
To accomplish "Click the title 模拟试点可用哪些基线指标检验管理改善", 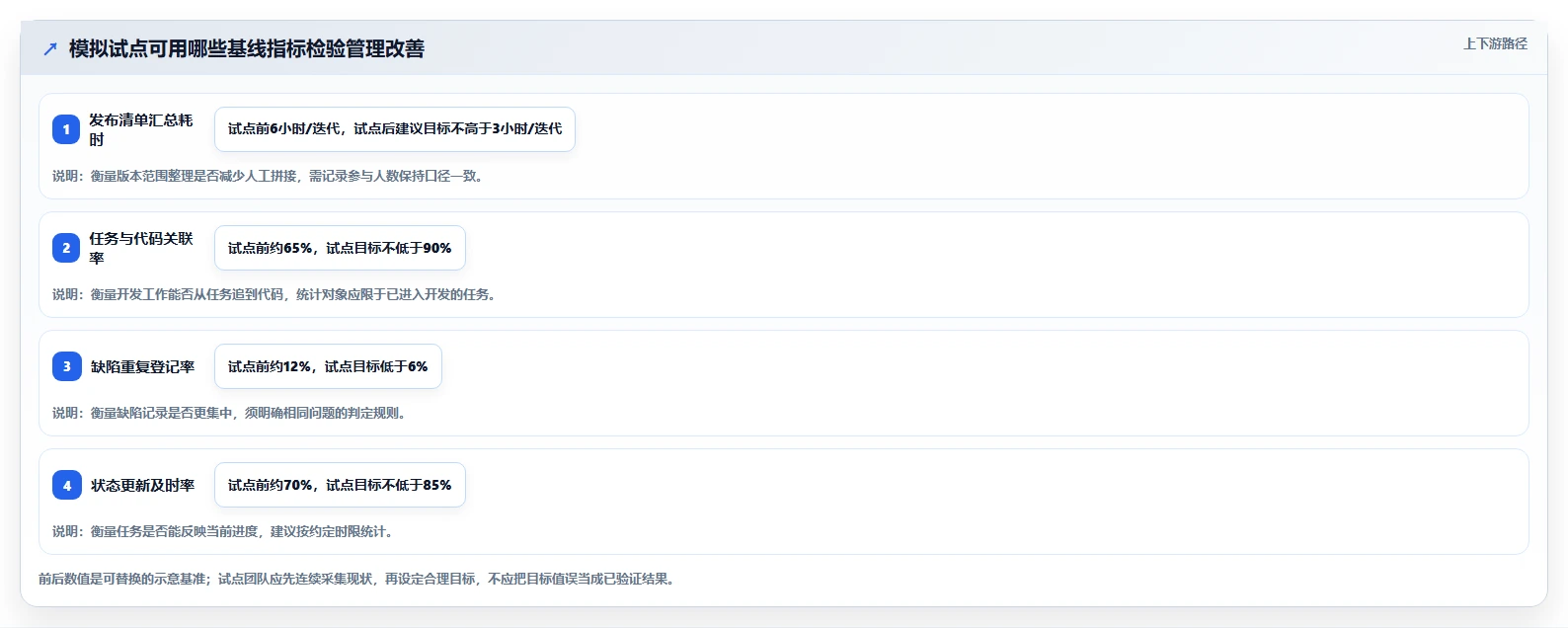I will click(x=247, y=48).
